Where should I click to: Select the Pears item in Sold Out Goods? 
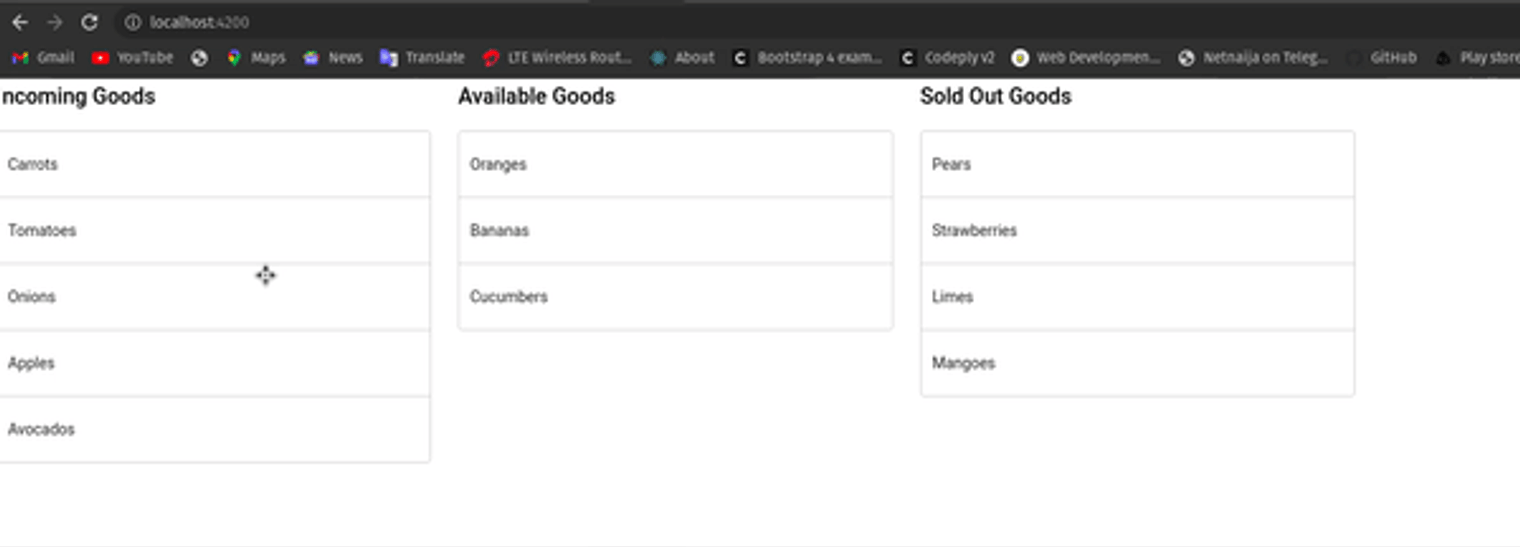[1137, 164]
